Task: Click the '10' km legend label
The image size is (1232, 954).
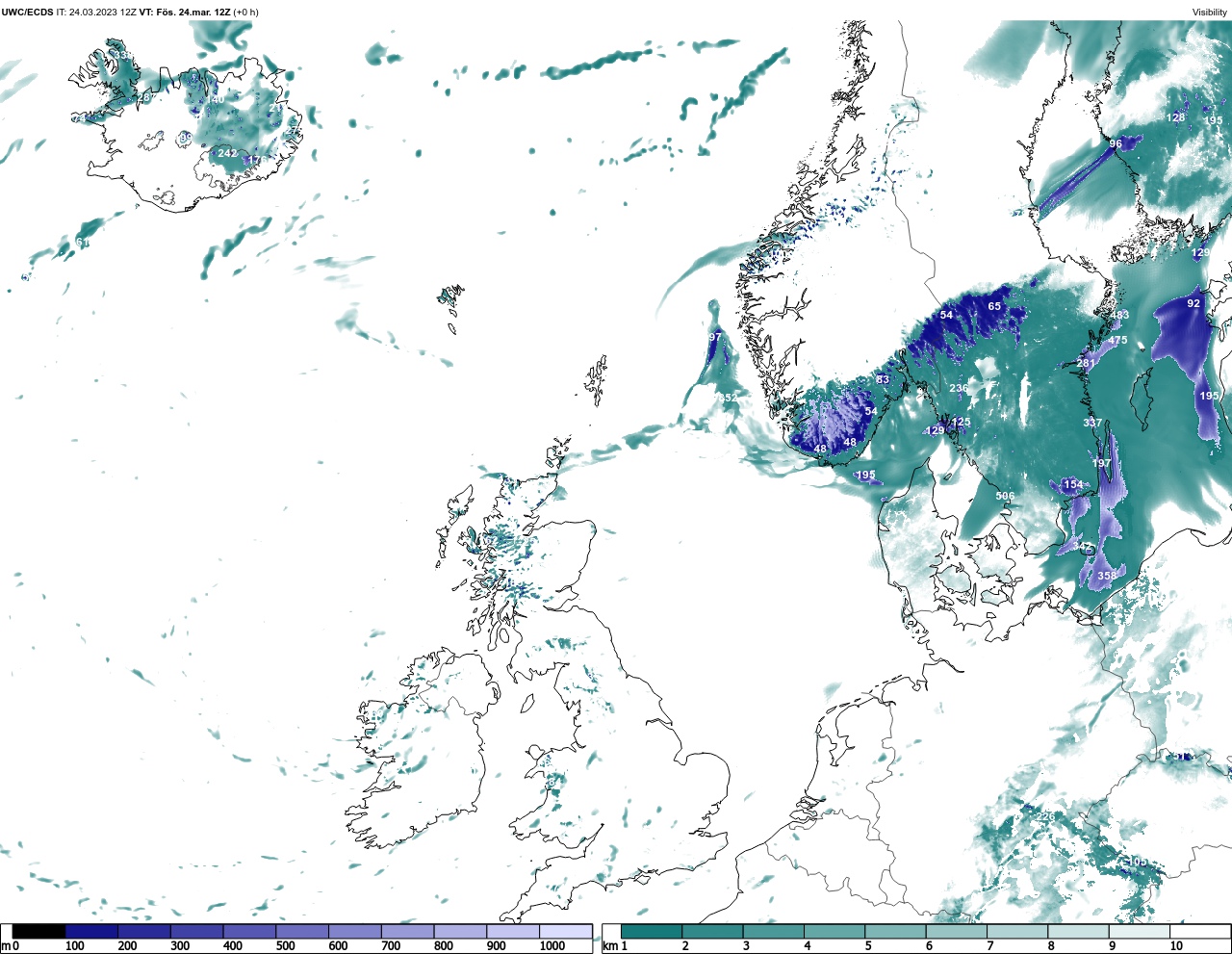Action: pyautogui.click(x=1175, y=946)
